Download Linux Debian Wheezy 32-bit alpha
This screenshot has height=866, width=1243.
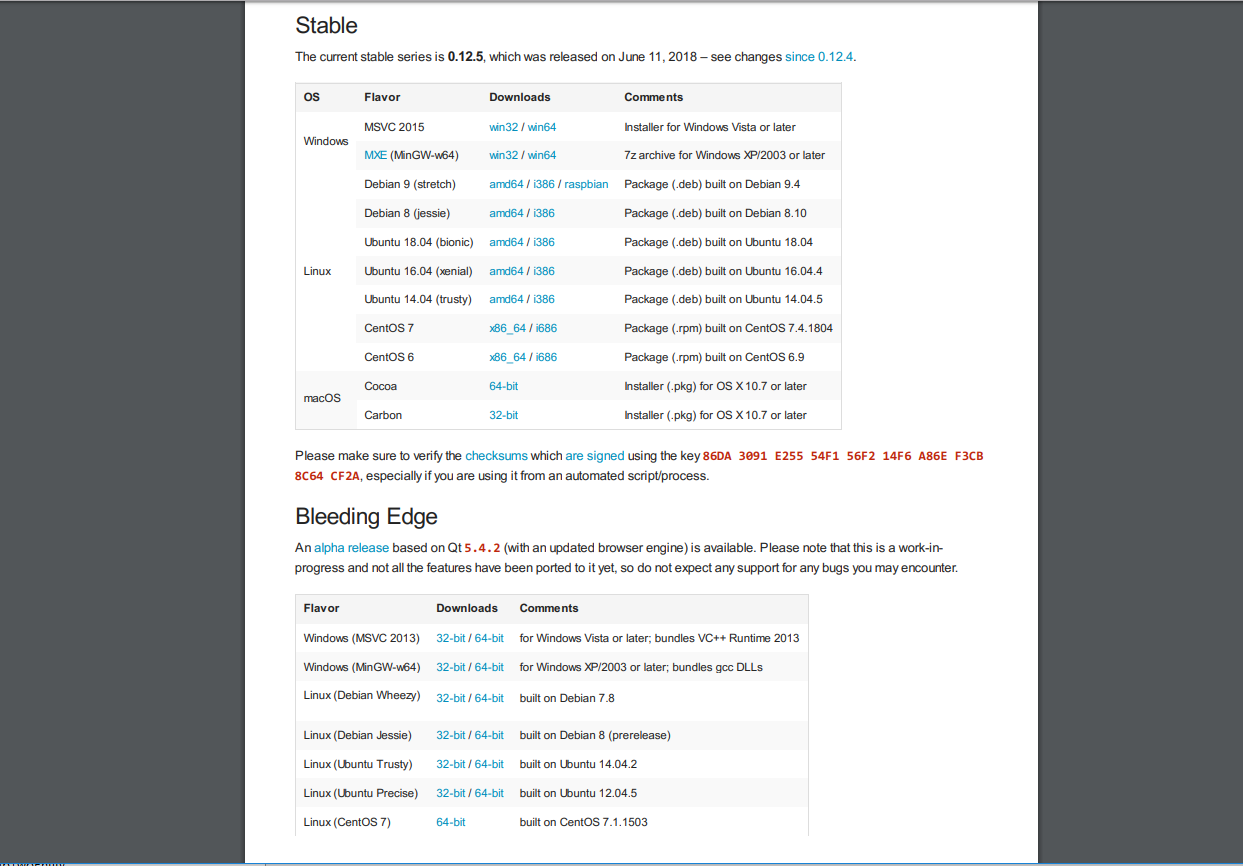[451, 698]
